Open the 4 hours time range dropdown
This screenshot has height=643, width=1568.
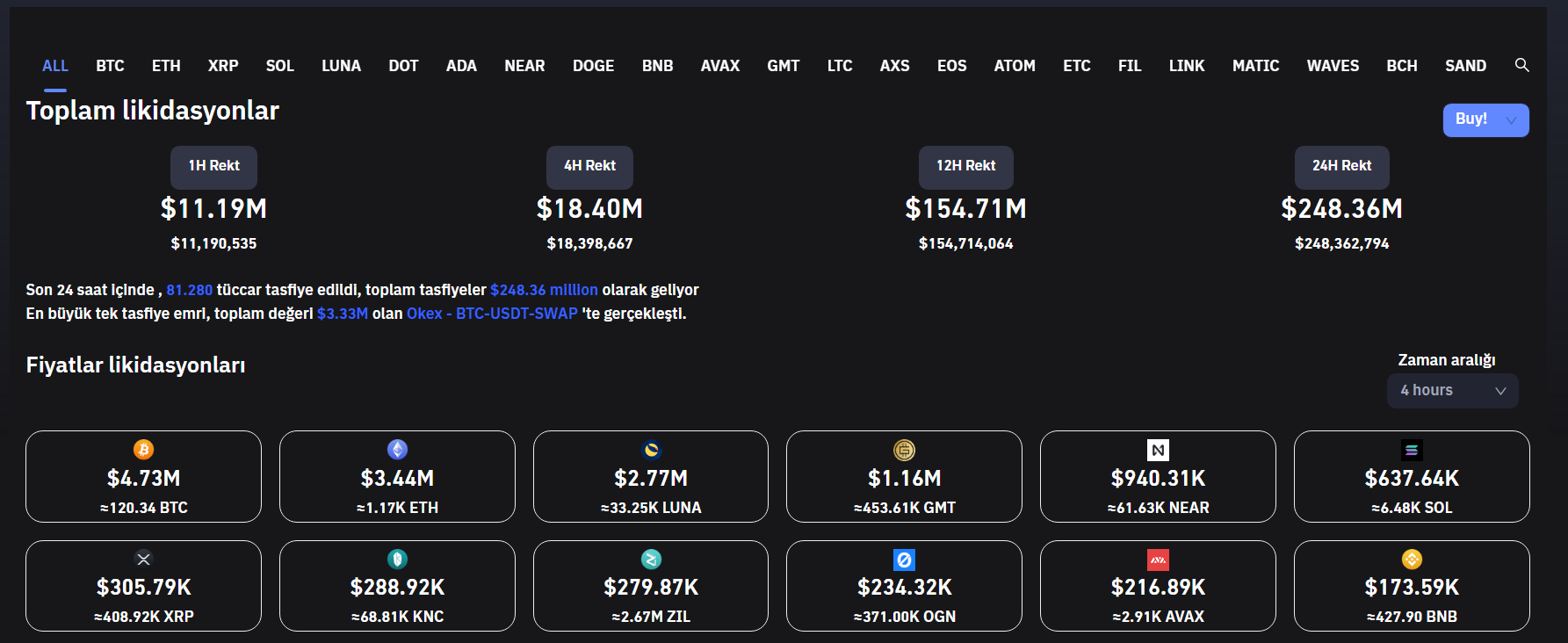[1452, 391]
